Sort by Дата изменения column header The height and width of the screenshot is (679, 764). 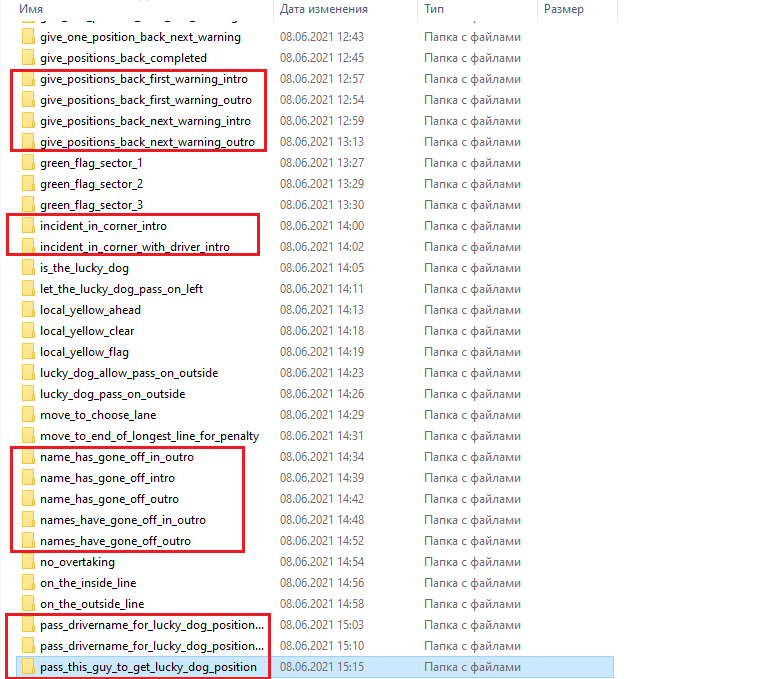(323, 9)
